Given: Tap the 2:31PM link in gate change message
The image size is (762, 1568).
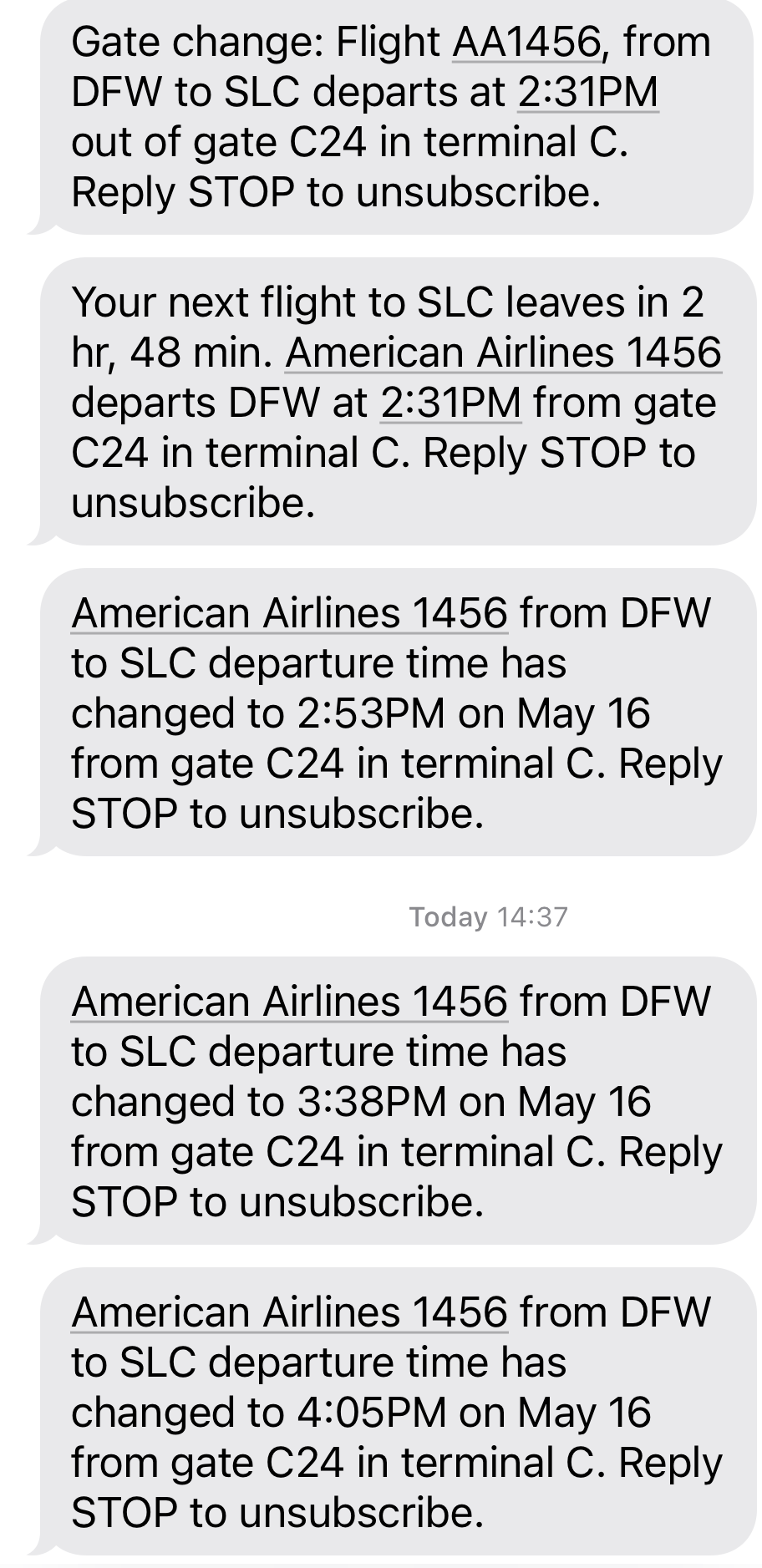Looking at the screenshot, I should [x=588, y=92].
